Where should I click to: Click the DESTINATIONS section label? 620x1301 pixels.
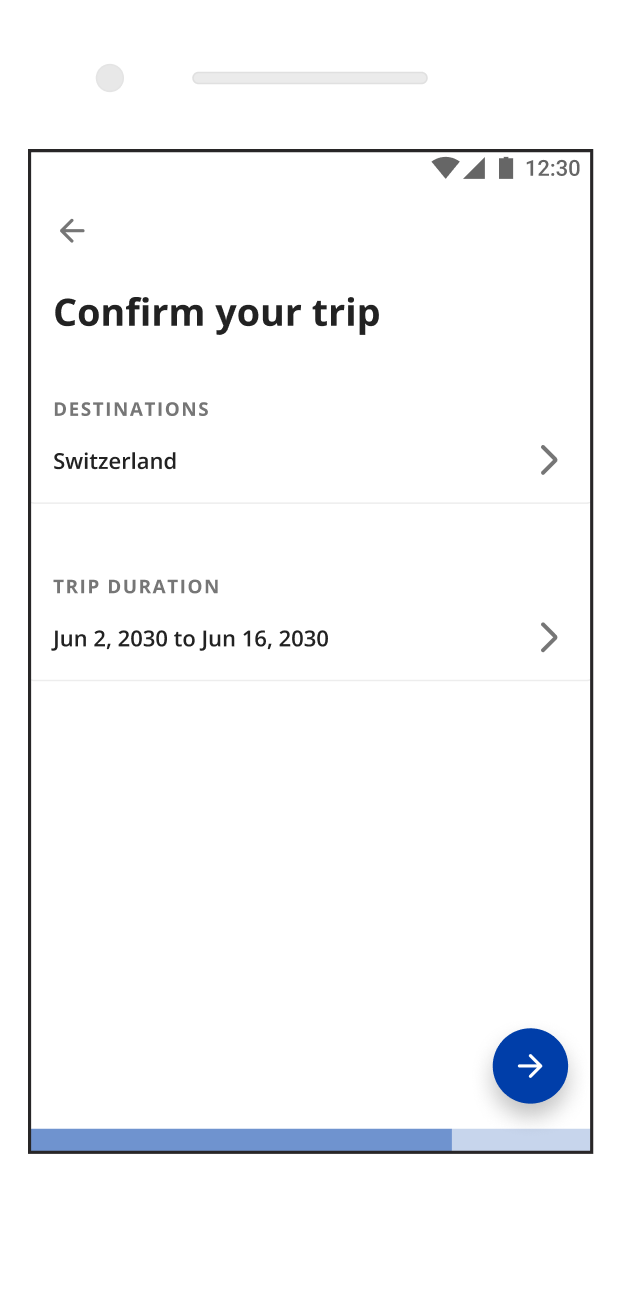coord(131,409)
